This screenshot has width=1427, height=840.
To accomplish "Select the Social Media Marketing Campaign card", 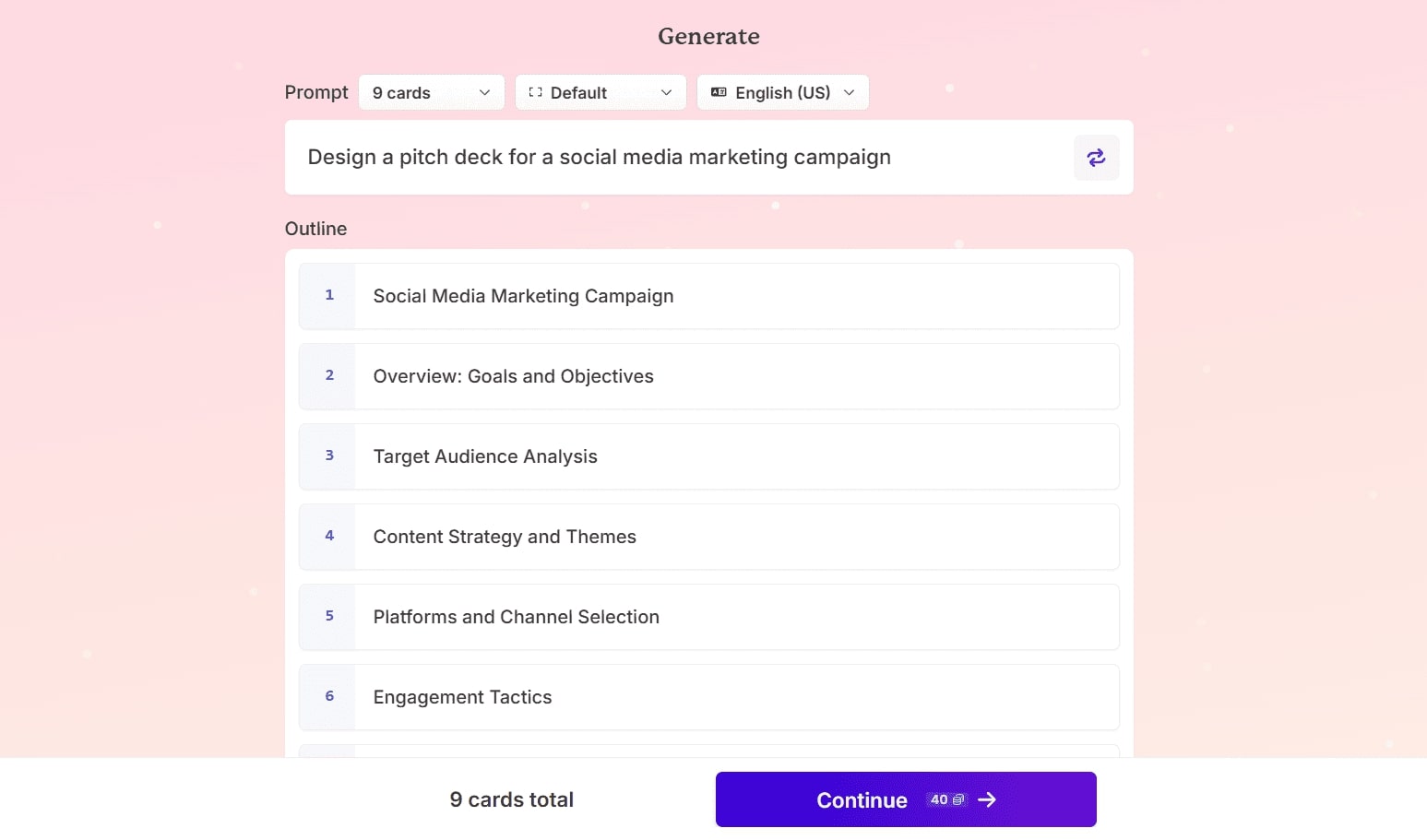I will pyautogui.click(x=523, y=296).
